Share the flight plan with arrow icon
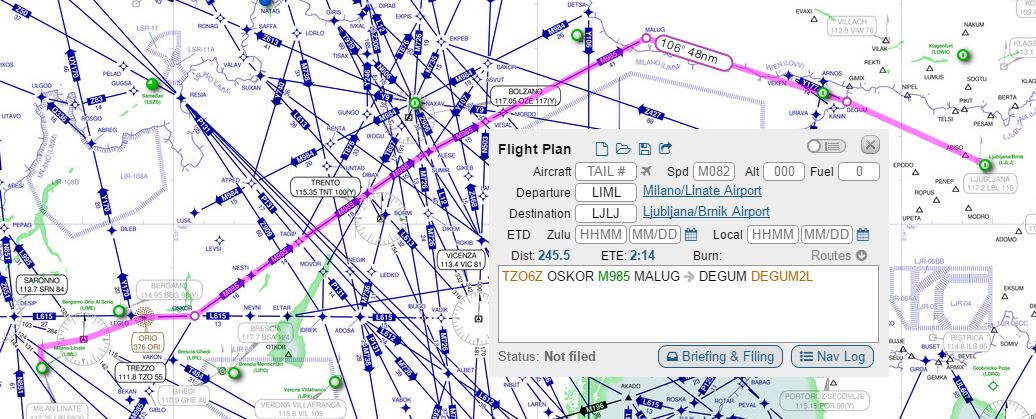This screenshot has height=419, width=1036. [x=666, y=149]
